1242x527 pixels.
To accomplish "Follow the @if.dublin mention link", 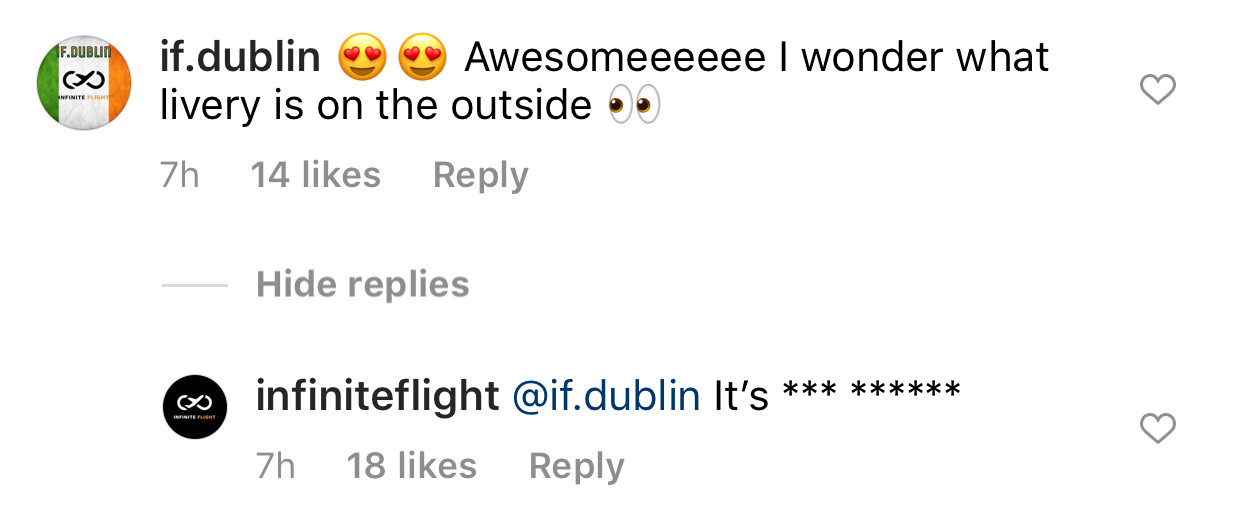I will [605, 396].
